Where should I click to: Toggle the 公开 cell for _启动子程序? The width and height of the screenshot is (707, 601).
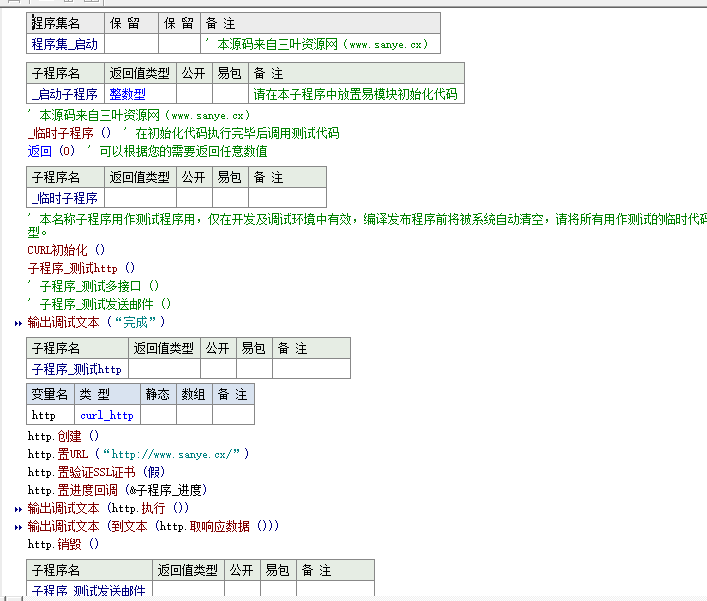(x=194, y=94)
